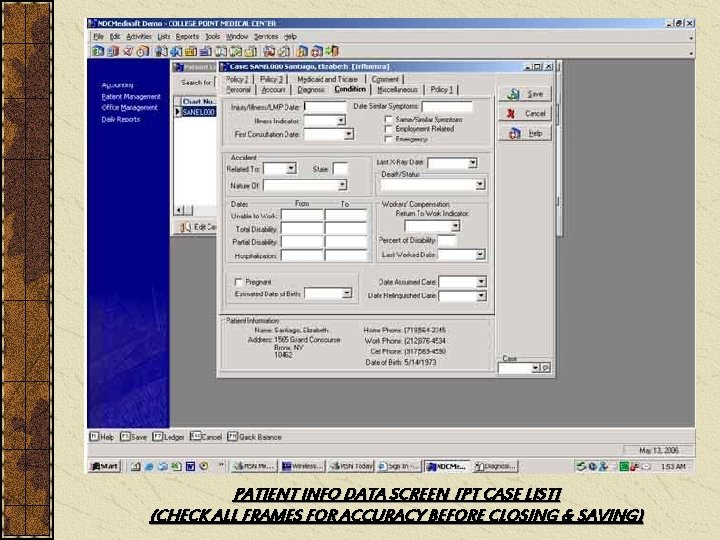Open Accounting in the sidebar
Image resolution: width=720 pixels, height=540 pixels.
click(x=118, y=85)
